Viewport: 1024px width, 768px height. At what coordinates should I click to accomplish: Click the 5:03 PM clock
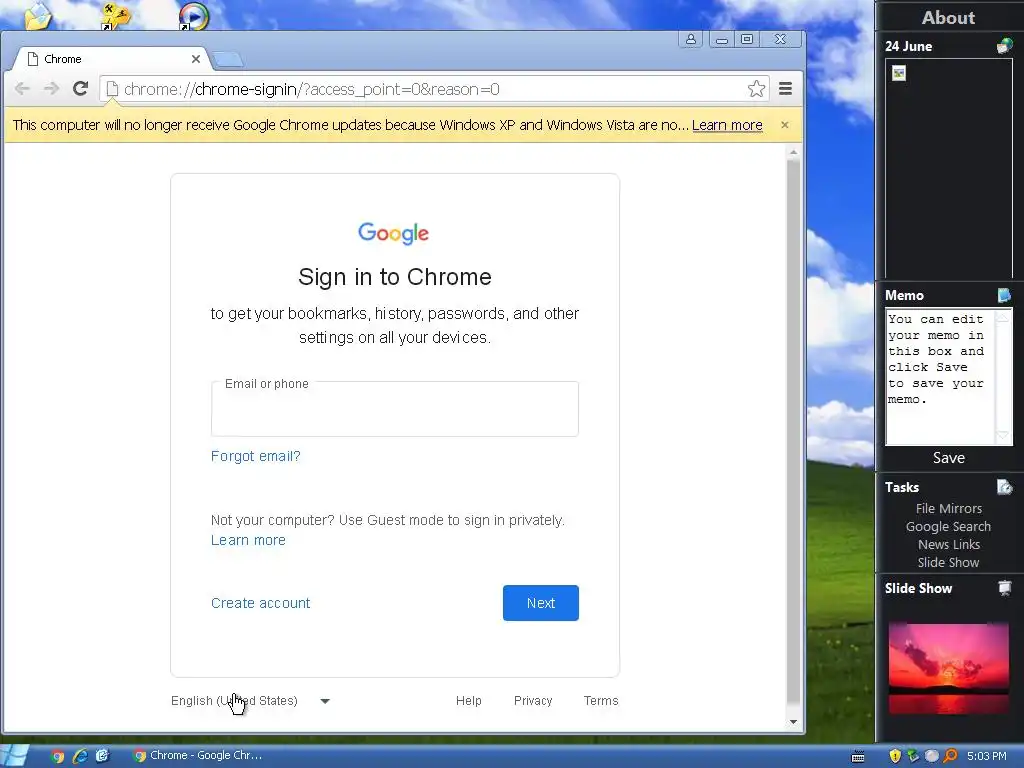point(986,756)
